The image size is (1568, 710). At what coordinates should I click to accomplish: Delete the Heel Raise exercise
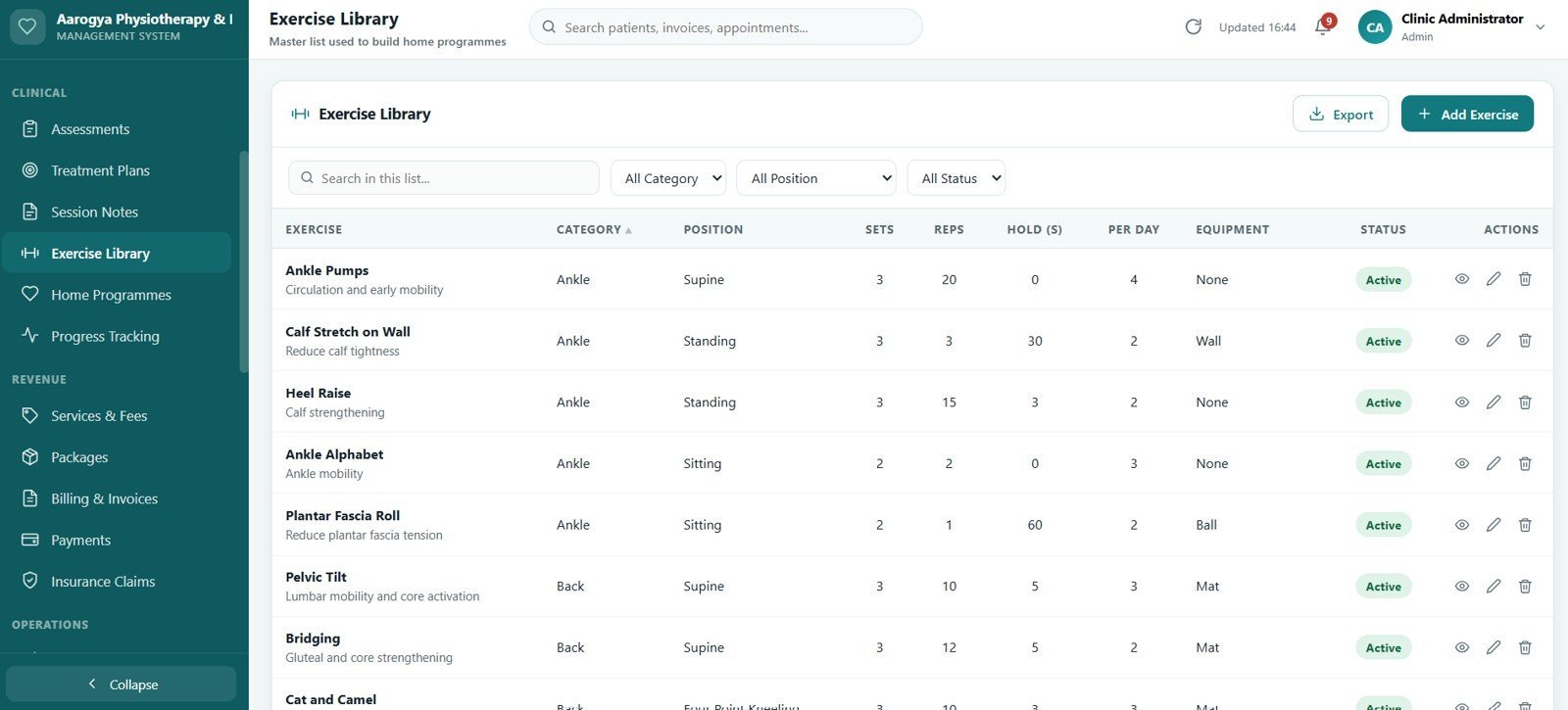coord(1525,402)
